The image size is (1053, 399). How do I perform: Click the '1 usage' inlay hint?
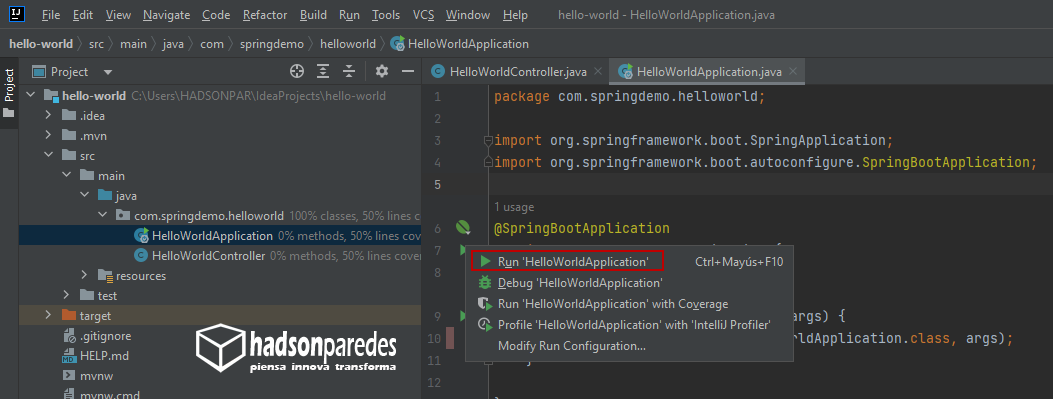pyautogui.click(x=514, y=207)
